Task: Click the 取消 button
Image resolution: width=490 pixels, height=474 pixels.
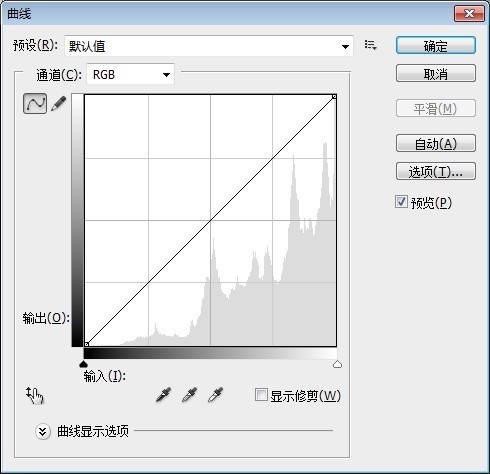Action: [x=436, y=73]
